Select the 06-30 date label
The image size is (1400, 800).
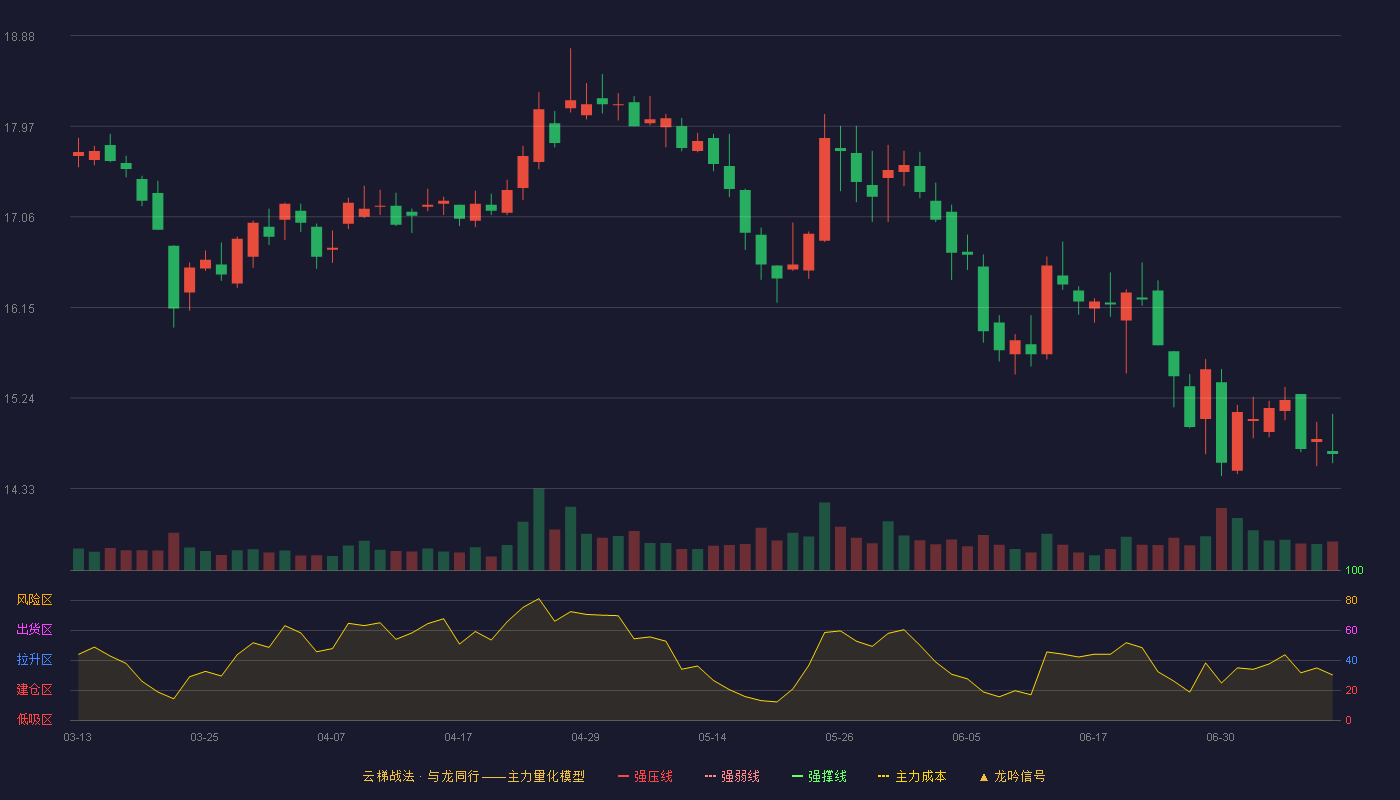pyautogui.click(x=1220, y=737)
